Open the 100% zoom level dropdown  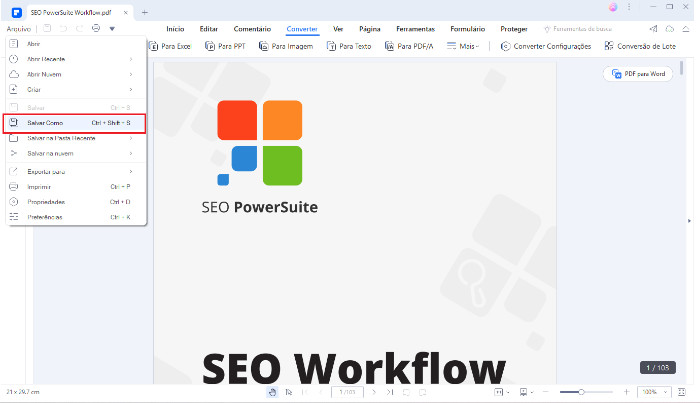[654, 392]
